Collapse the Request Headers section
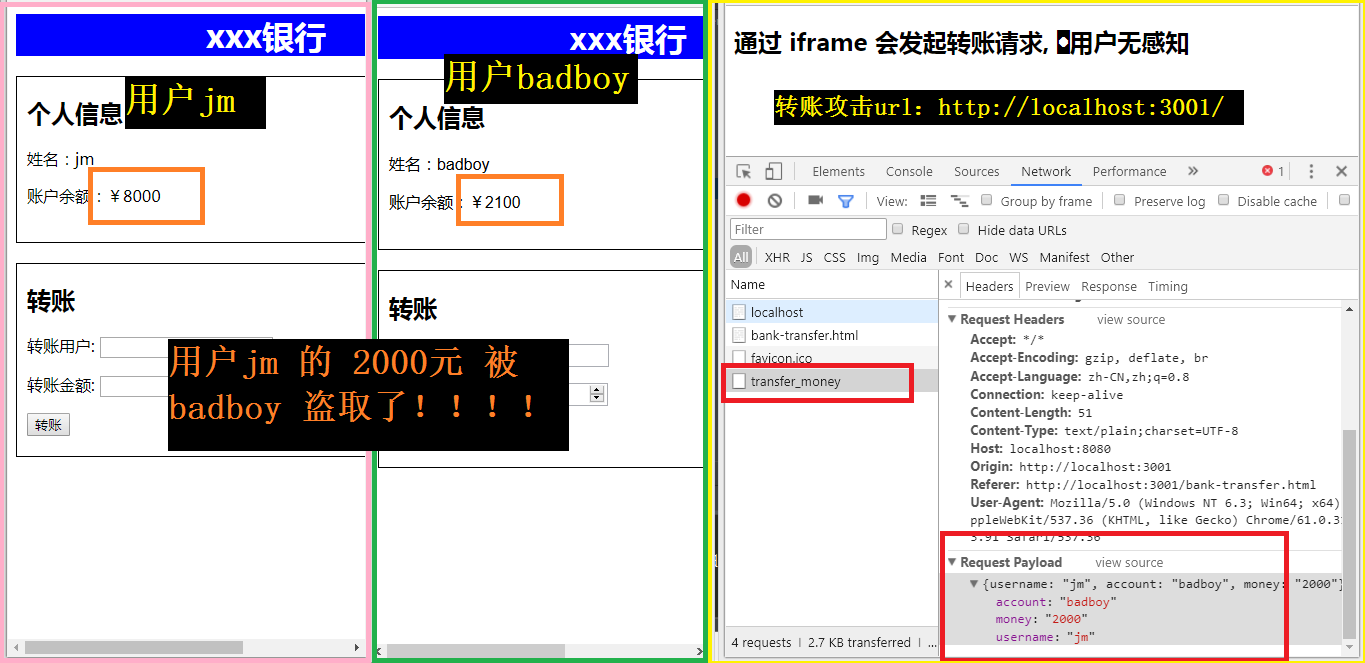This screenshot has height=663, width=1365. pyautogui.click(x=952, y=319)
